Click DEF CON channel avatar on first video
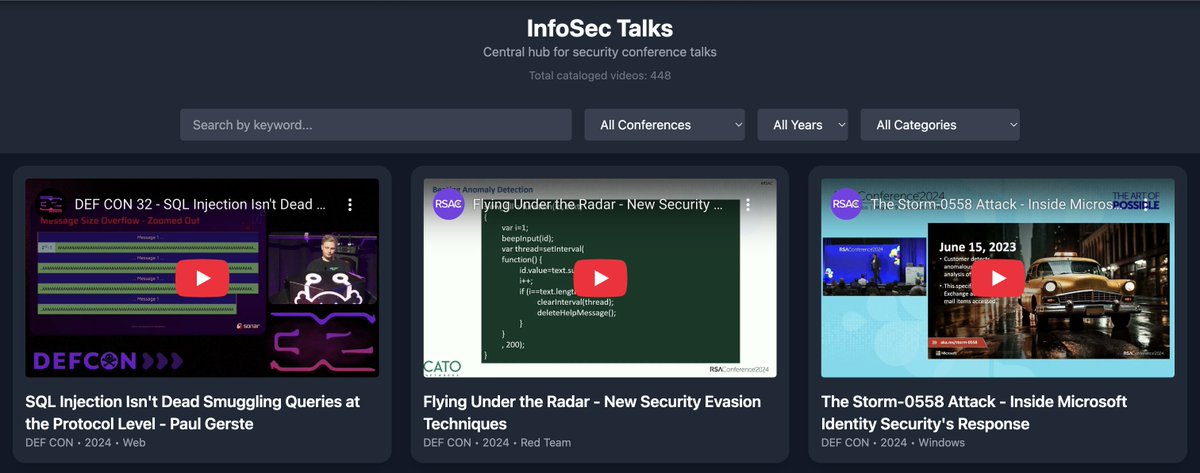The width and height of the screenshot is (1200, 473). point(51,204)
